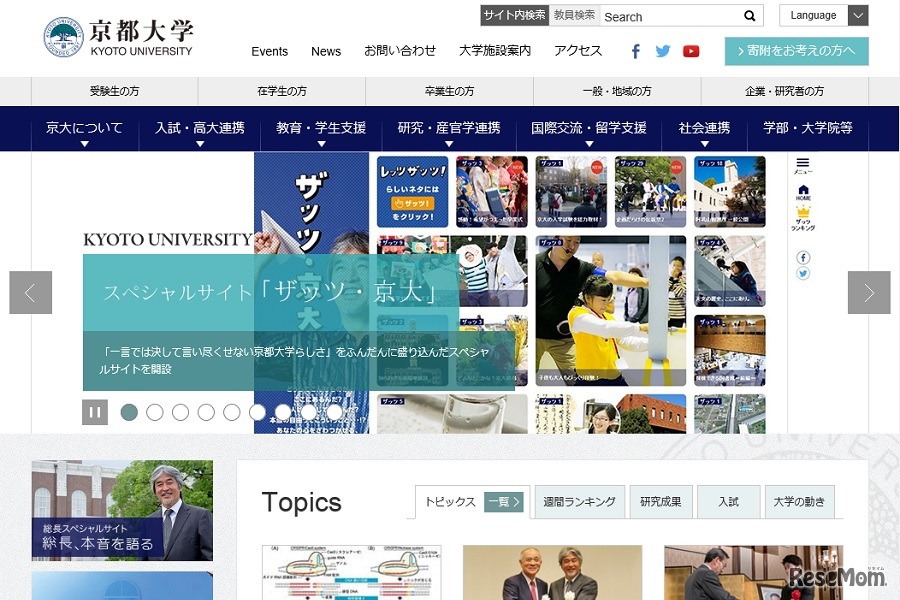Select the 研究成果 Topics tab
This screenshot has width=900, height=600.
661,502
